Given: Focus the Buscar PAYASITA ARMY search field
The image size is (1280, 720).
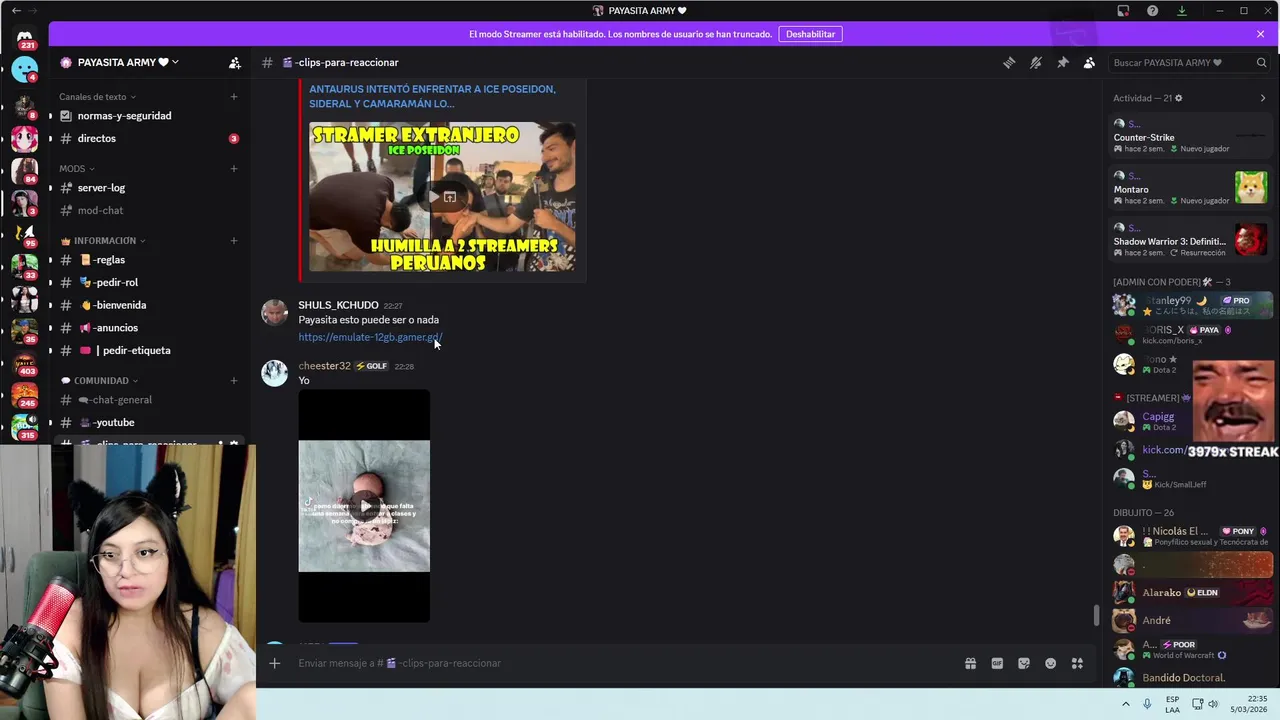Looking at the screenshot, I should [x=1189, y=62].
